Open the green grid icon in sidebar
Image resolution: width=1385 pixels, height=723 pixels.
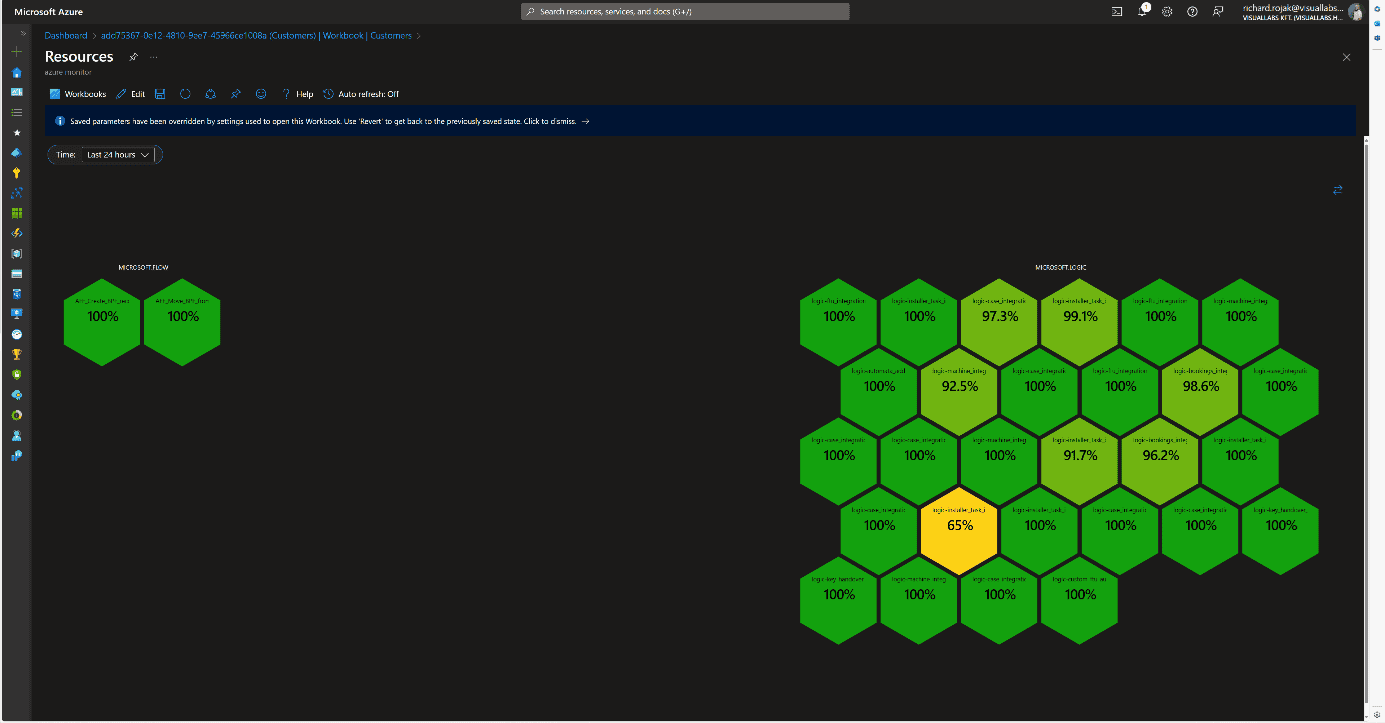point(16,213)
